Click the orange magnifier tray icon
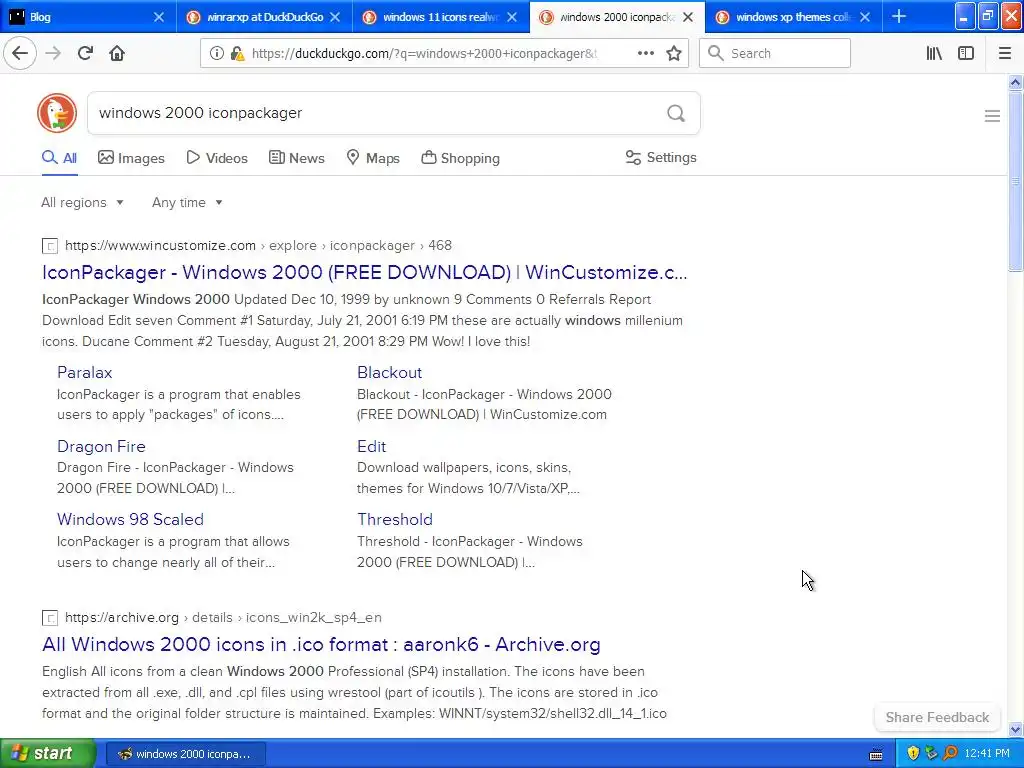1024x768 pixels. click(950, 753)
